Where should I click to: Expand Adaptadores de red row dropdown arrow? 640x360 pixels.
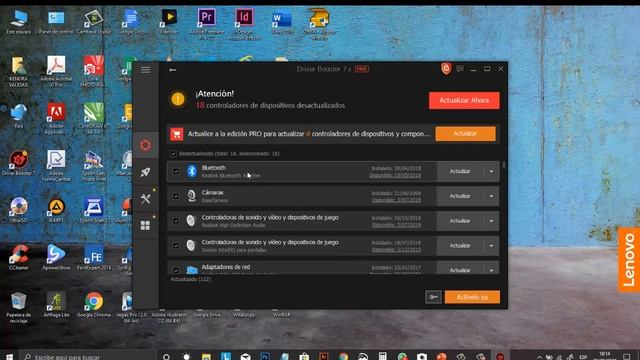pyautogui.click(x=491, y=270)
